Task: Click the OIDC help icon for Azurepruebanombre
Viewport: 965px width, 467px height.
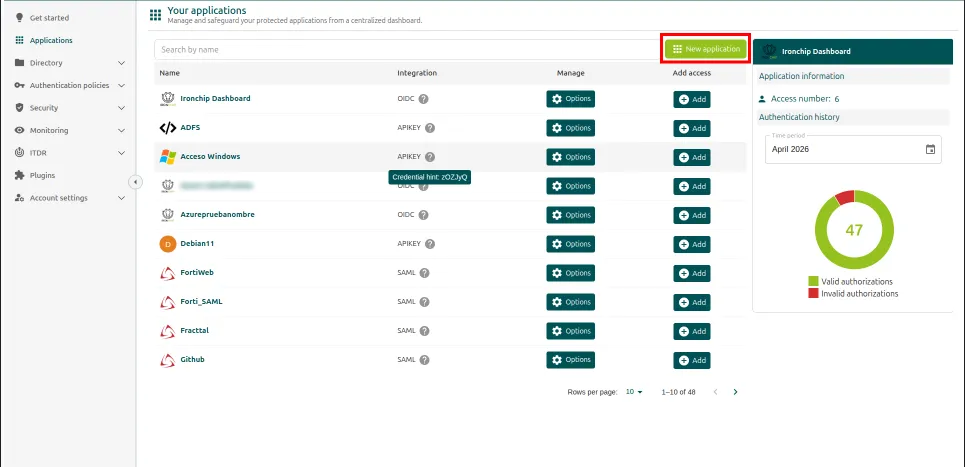Action: [424, 215]
